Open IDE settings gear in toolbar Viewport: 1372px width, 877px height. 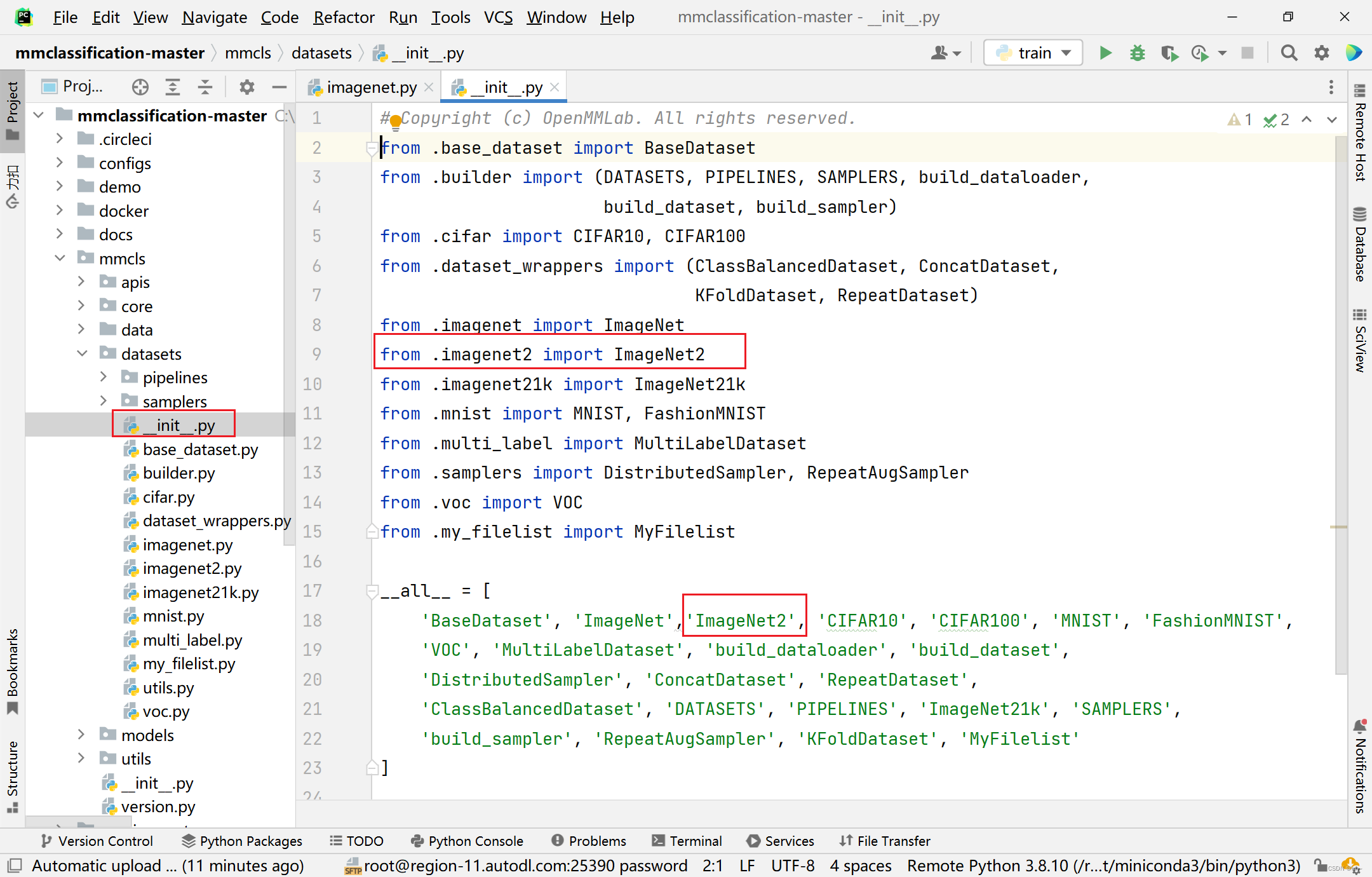(x=1322, y=53)
